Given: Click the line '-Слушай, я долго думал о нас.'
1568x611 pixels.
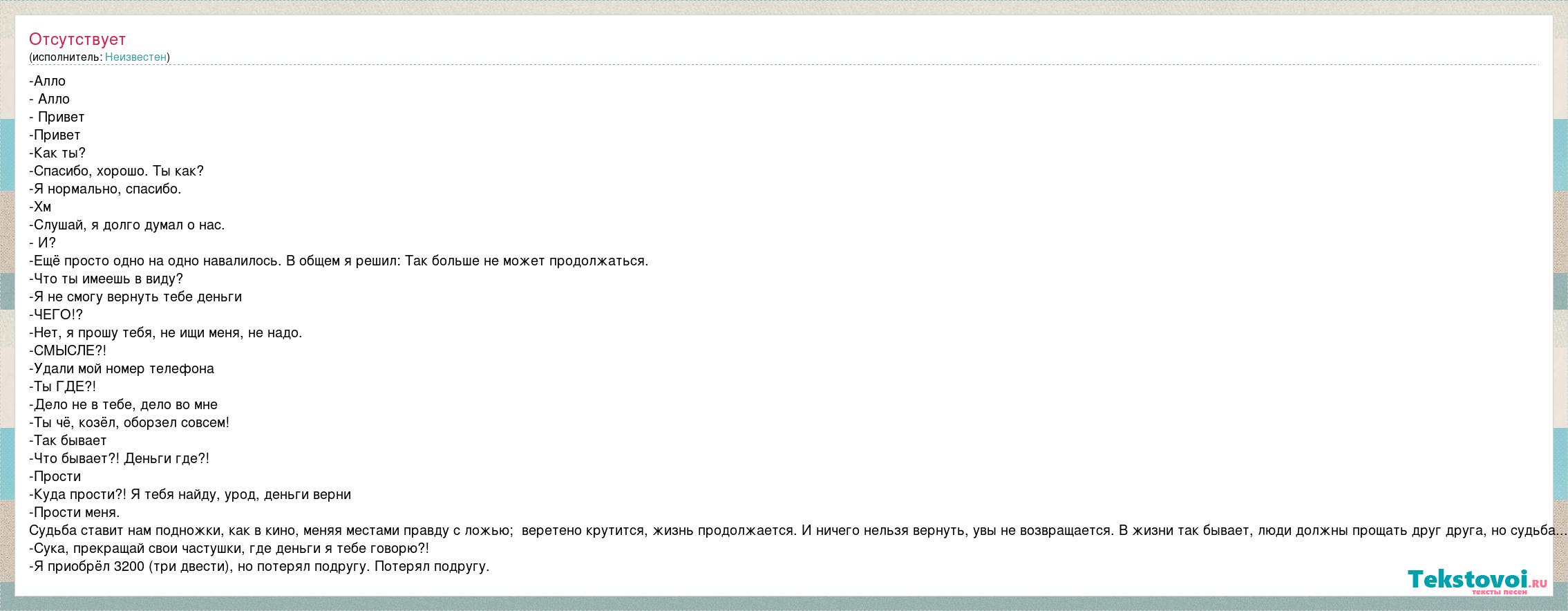Looking at the screenshot, I should (127, 225).
